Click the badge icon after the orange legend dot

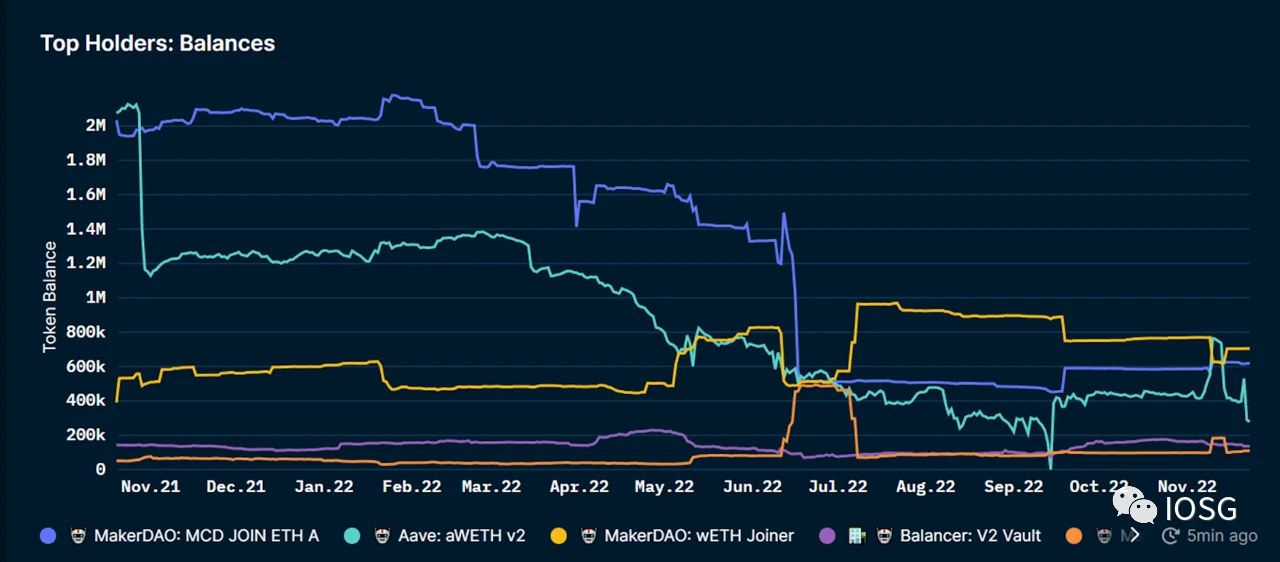(x=1103, y=536)
